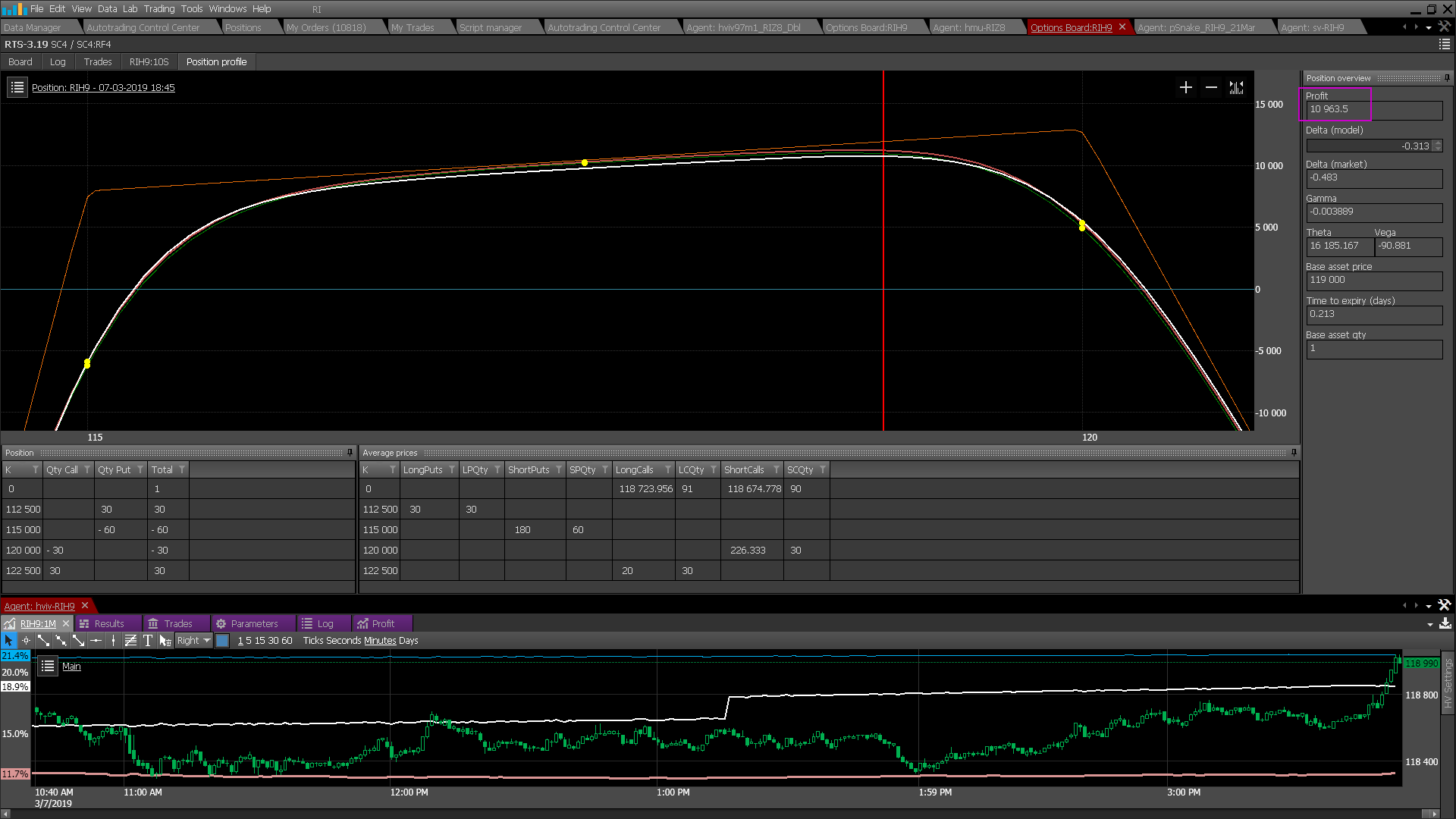Select the crosshair tool in chart toolbar
The image size is (1456, 819).
pyautogui.click(x=26, y=641)
